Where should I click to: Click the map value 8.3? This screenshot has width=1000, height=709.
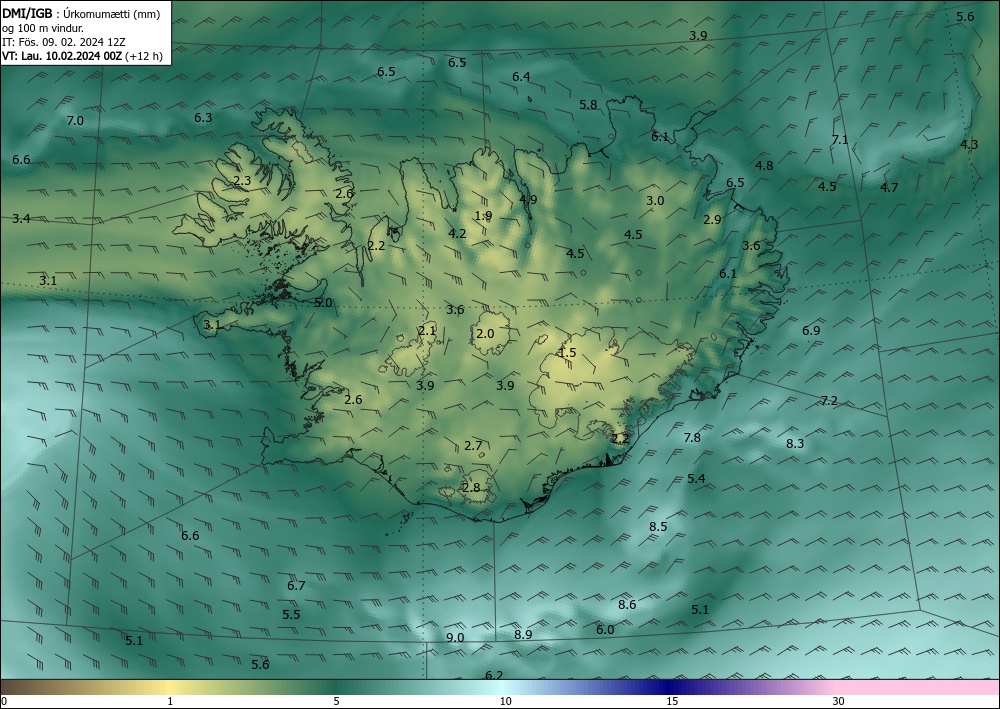click(x=795, y=444)
